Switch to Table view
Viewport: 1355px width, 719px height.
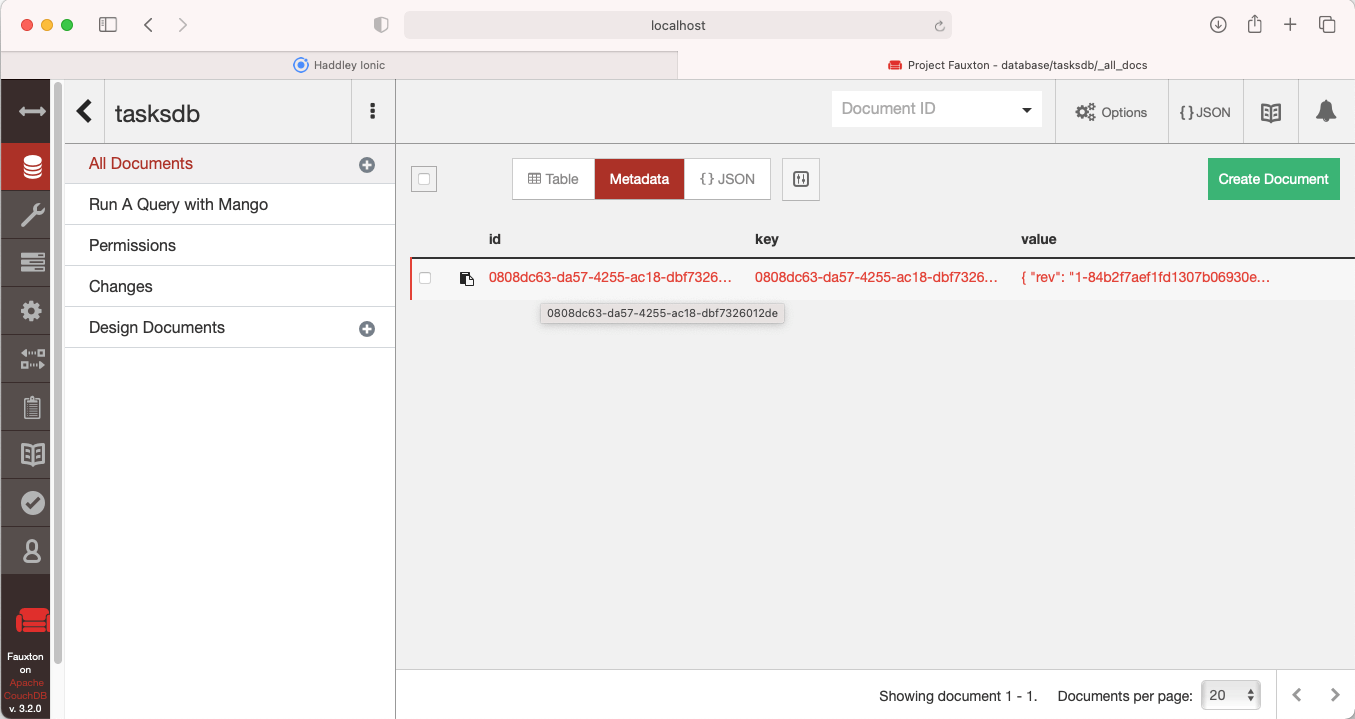click(553, 179)
